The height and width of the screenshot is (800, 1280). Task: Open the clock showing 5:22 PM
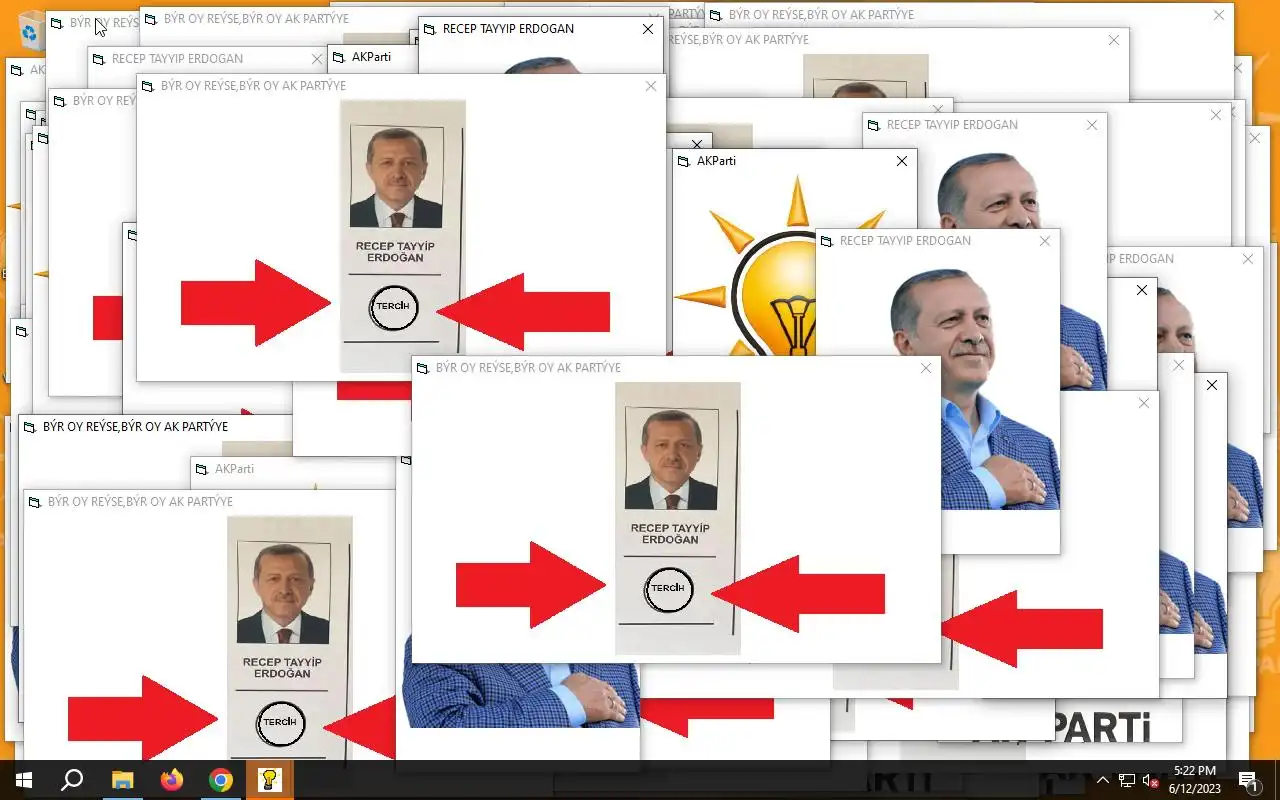(1195, 780)
